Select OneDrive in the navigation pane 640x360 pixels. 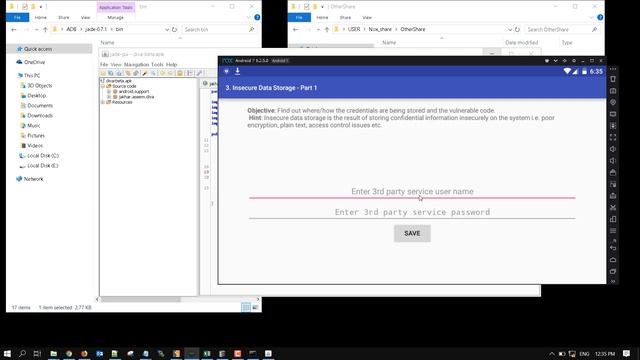click(x=34, y=62)
